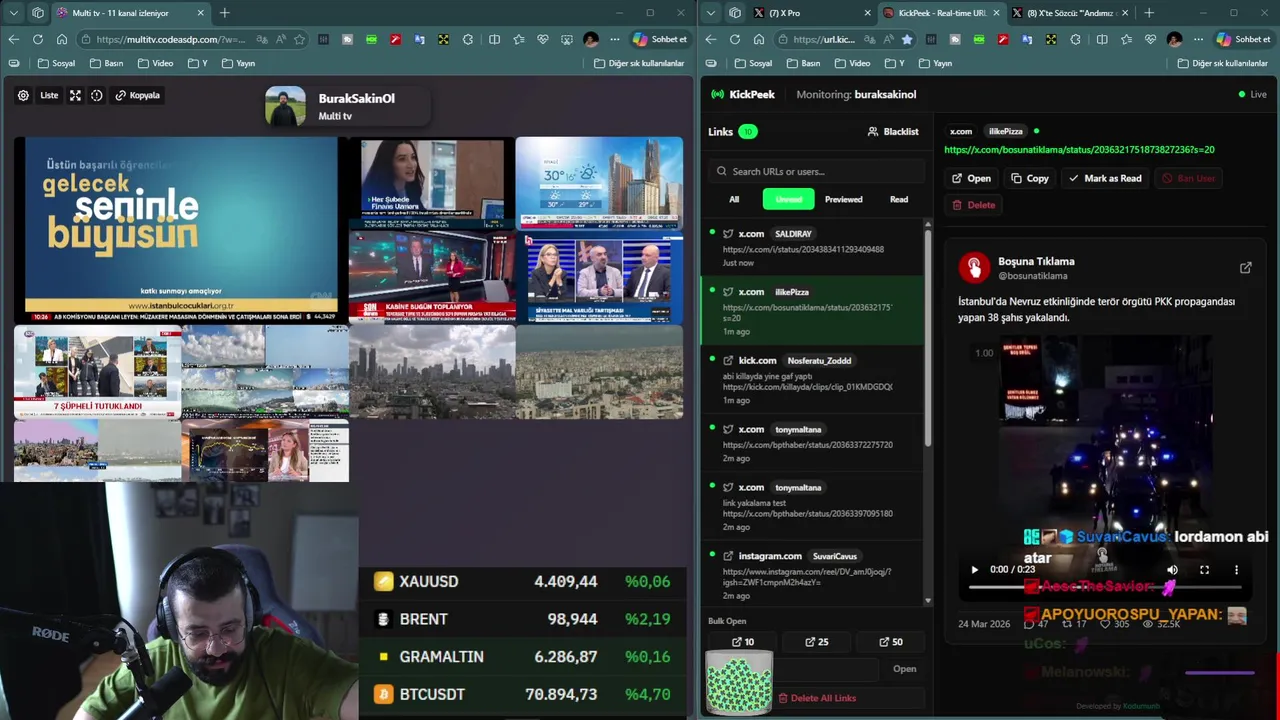1280x720 pixels.
Task: Favorite the Multi tv page with star
Action: coord(299,39)
